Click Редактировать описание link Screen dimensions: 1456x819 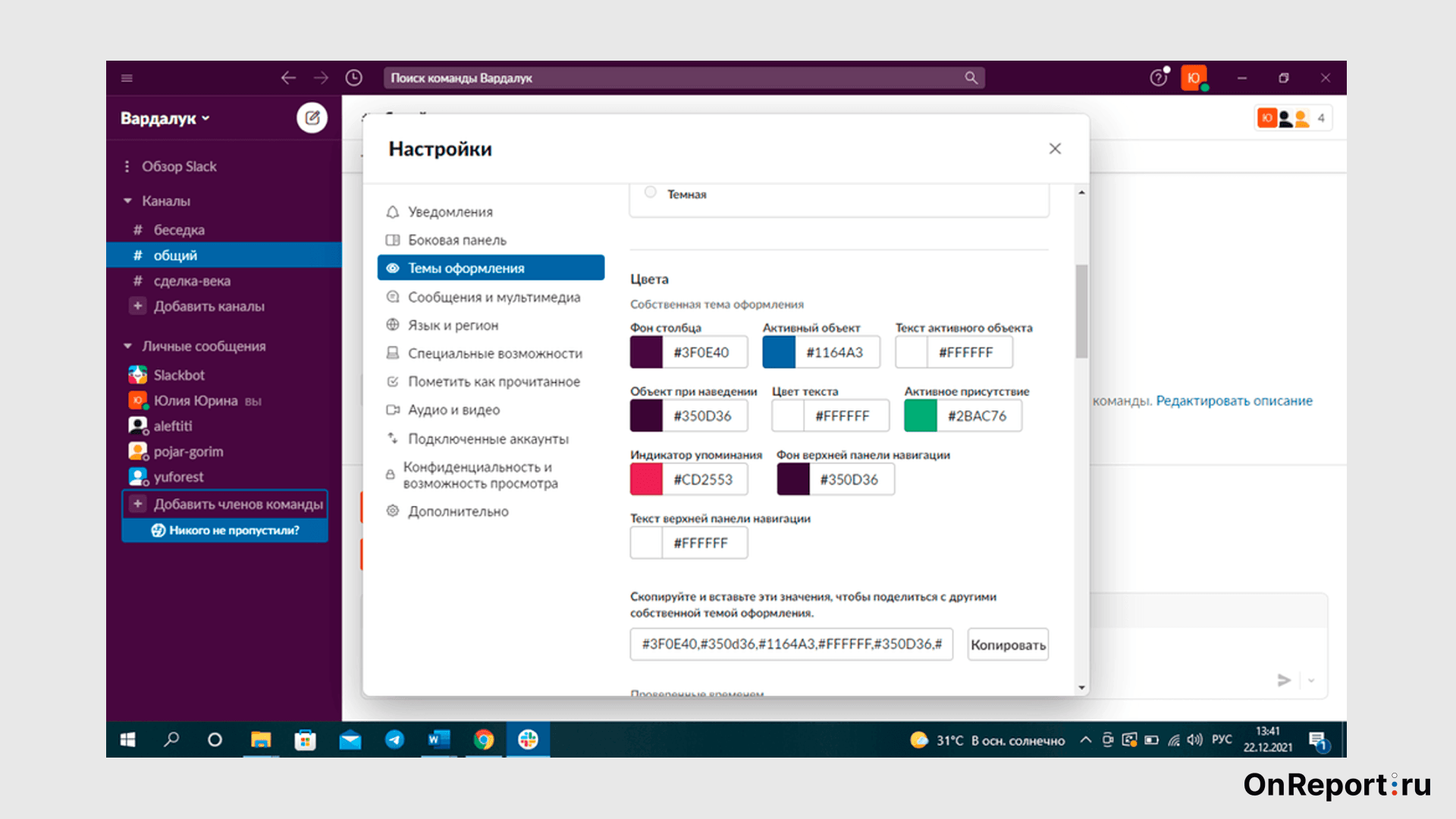click(x=1234, y=401)
